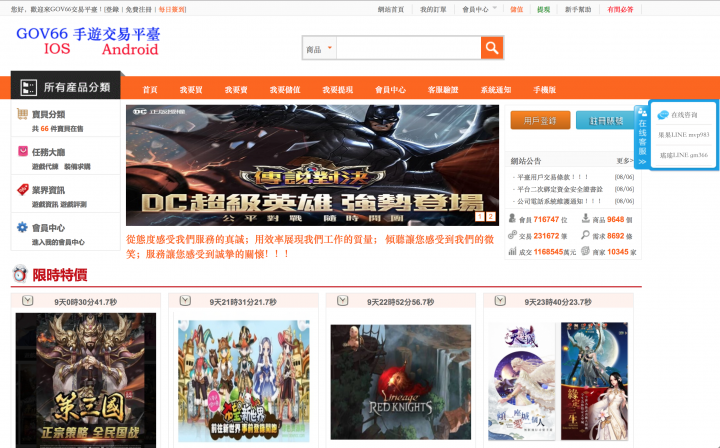
Task: Click the 免費注冊 link in the welcome bar
Action: tap(138, 9)
